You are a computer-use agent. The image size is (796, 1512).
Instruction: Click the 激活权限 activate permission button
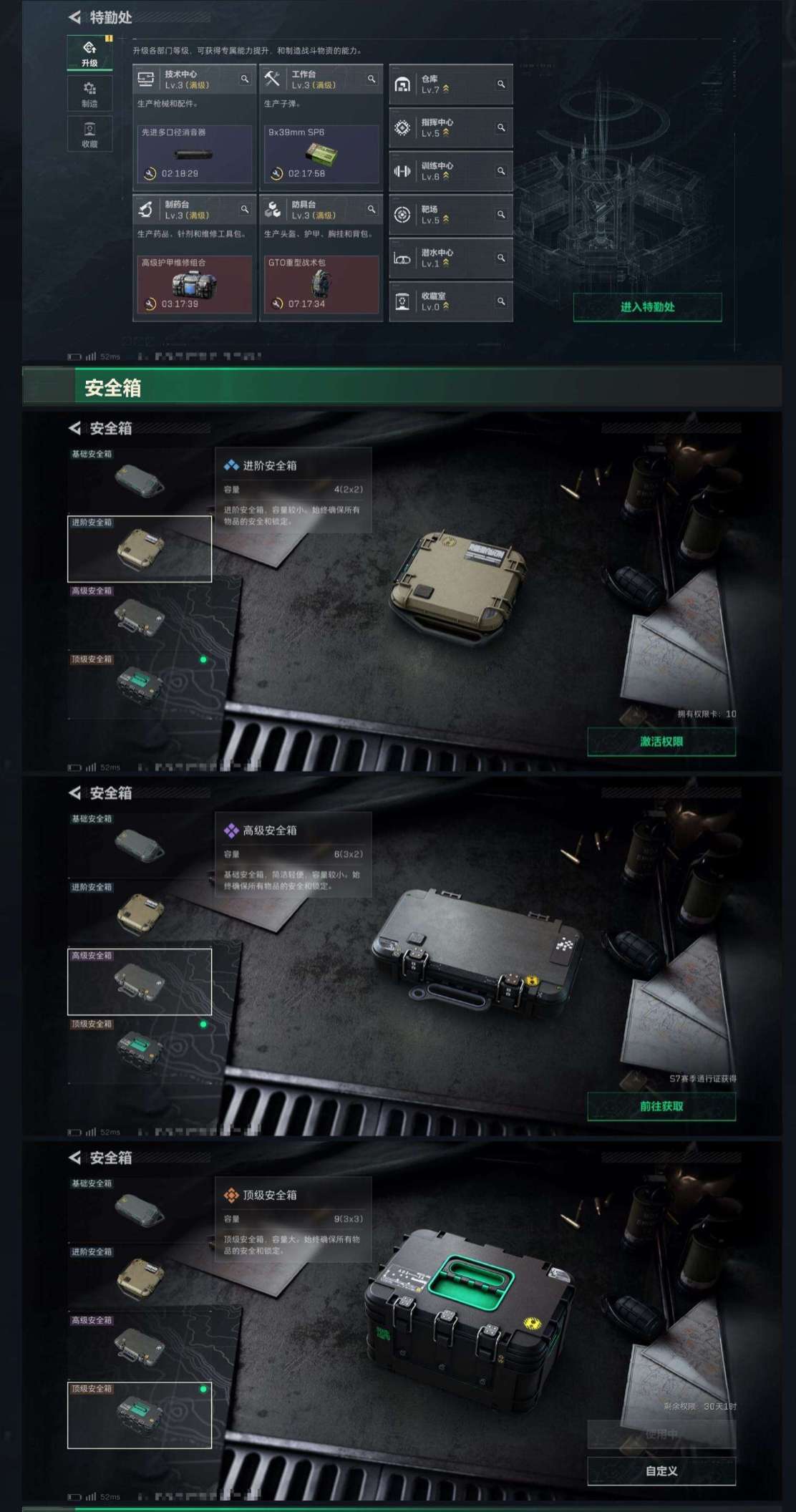coord(661,742)
